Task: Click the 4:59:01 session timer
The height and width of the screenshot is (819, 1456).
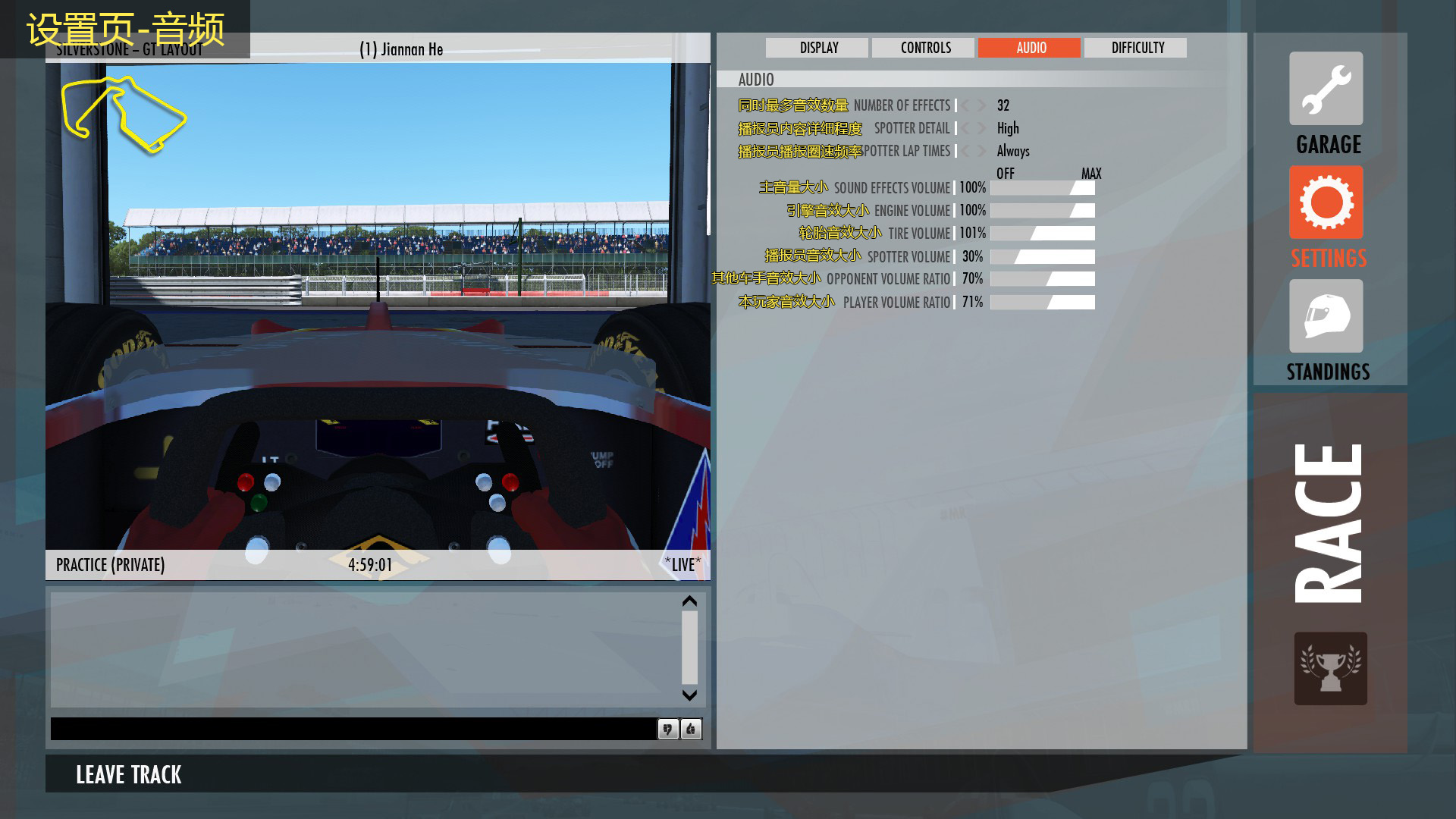Action: coord(370,565)
